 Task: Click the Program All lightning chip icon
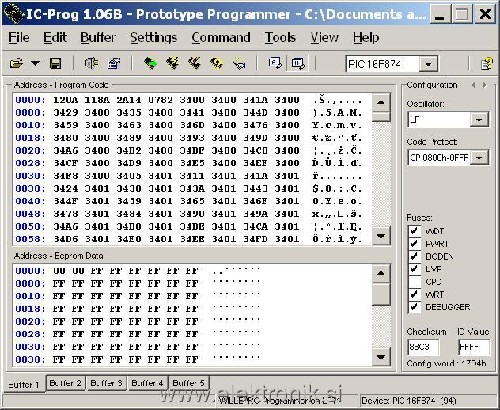tap(172, 63)
